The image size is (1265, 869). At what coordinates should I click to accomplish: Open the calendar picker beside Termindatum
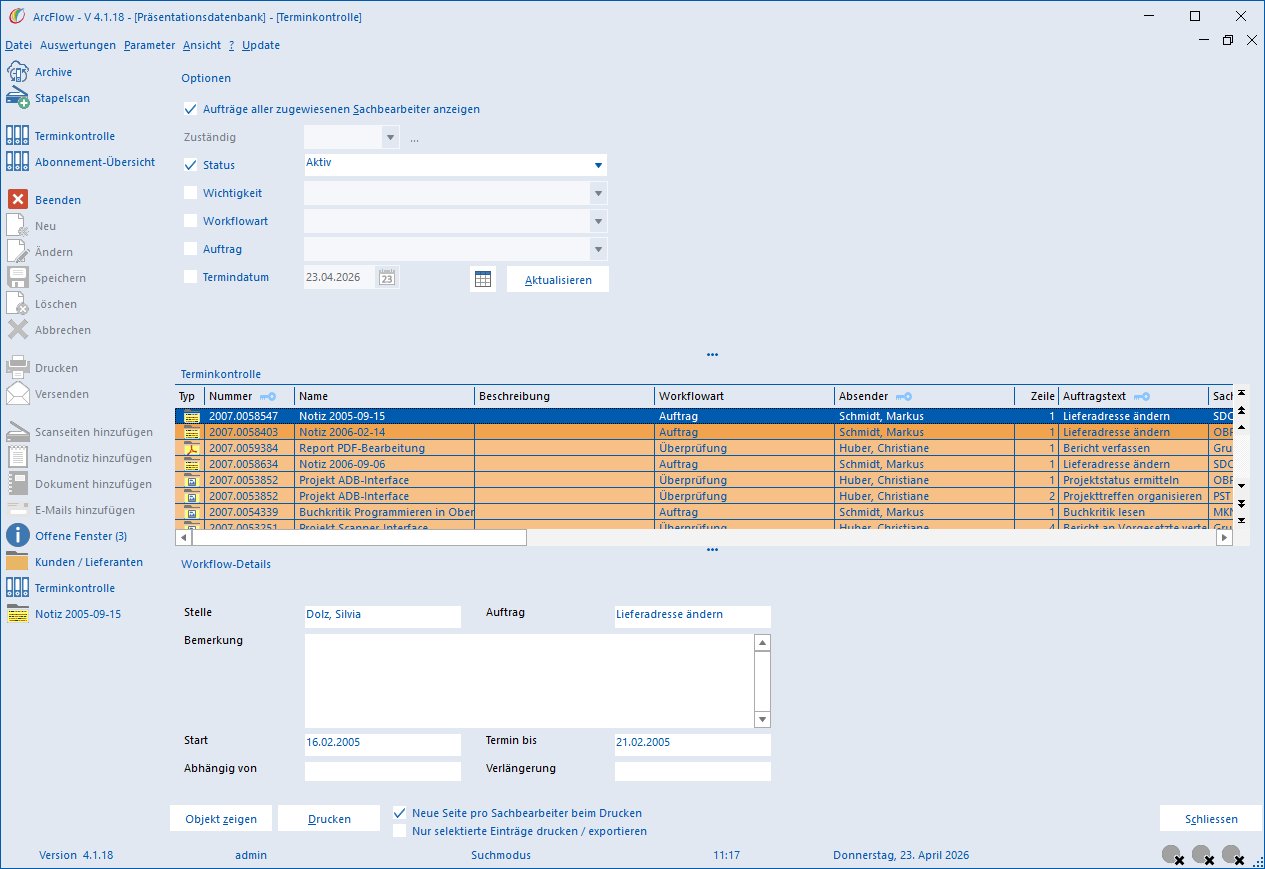[x=387, y=278]
